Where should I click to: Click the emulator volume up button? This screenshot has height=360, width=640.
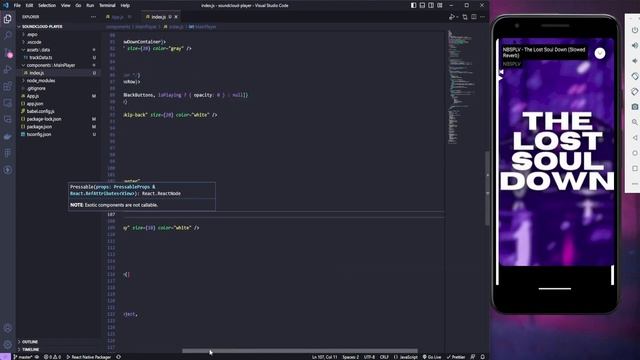click(x=634, y=45)
